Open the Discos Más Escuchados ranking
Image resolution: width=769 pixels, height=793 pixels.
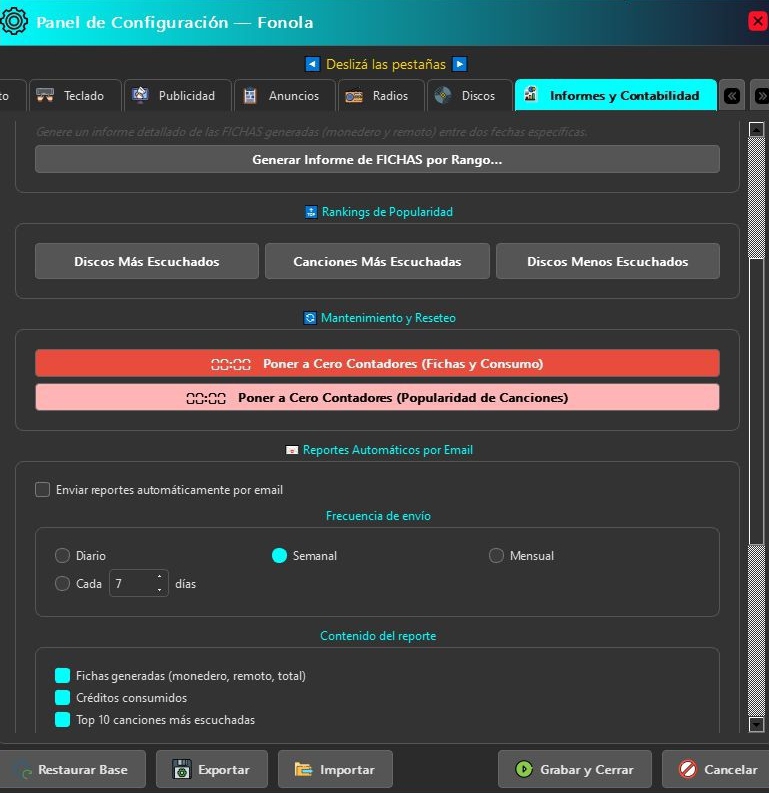pyautogui.click(x=147, y=261)
